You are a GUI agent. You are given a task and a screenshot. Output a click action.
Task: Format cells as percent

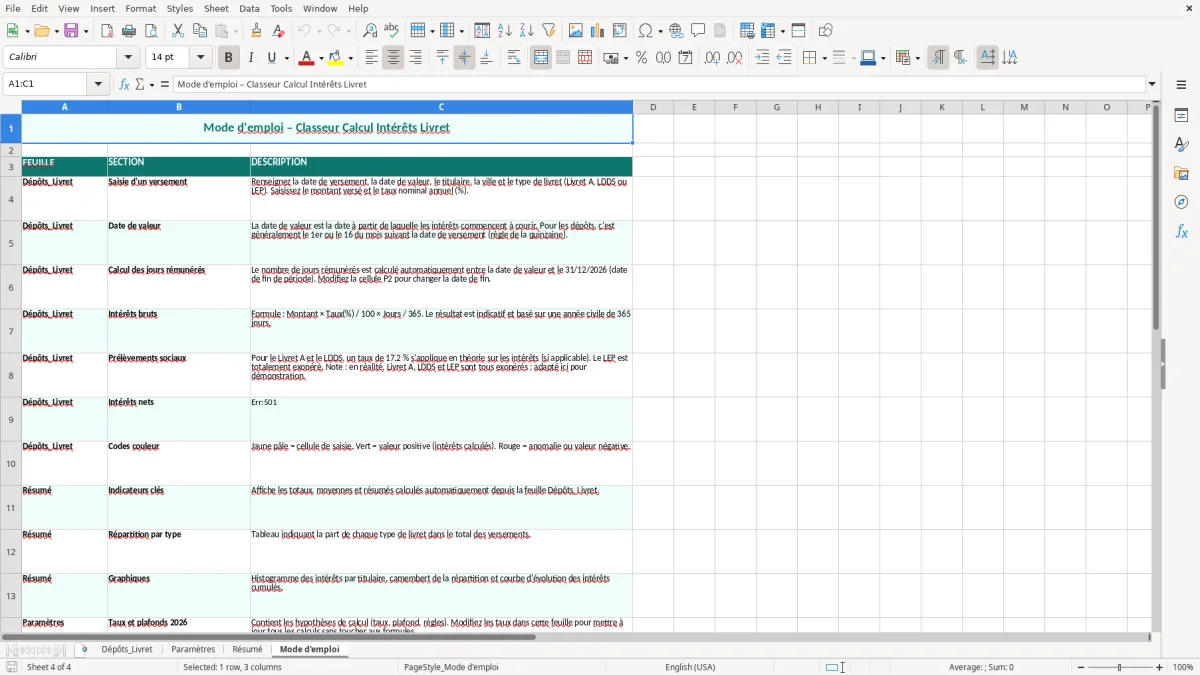(x=642, y=58)
